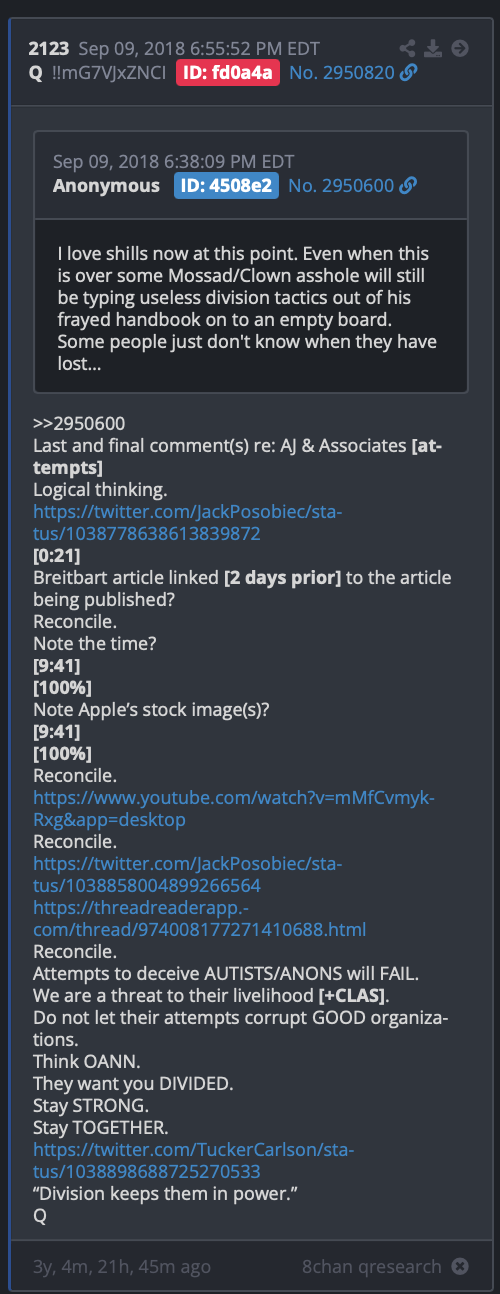The width and height of the screenshot is (500, 1294).
Task: Open the YouTube watch link
Action: (x=234, y=809)
